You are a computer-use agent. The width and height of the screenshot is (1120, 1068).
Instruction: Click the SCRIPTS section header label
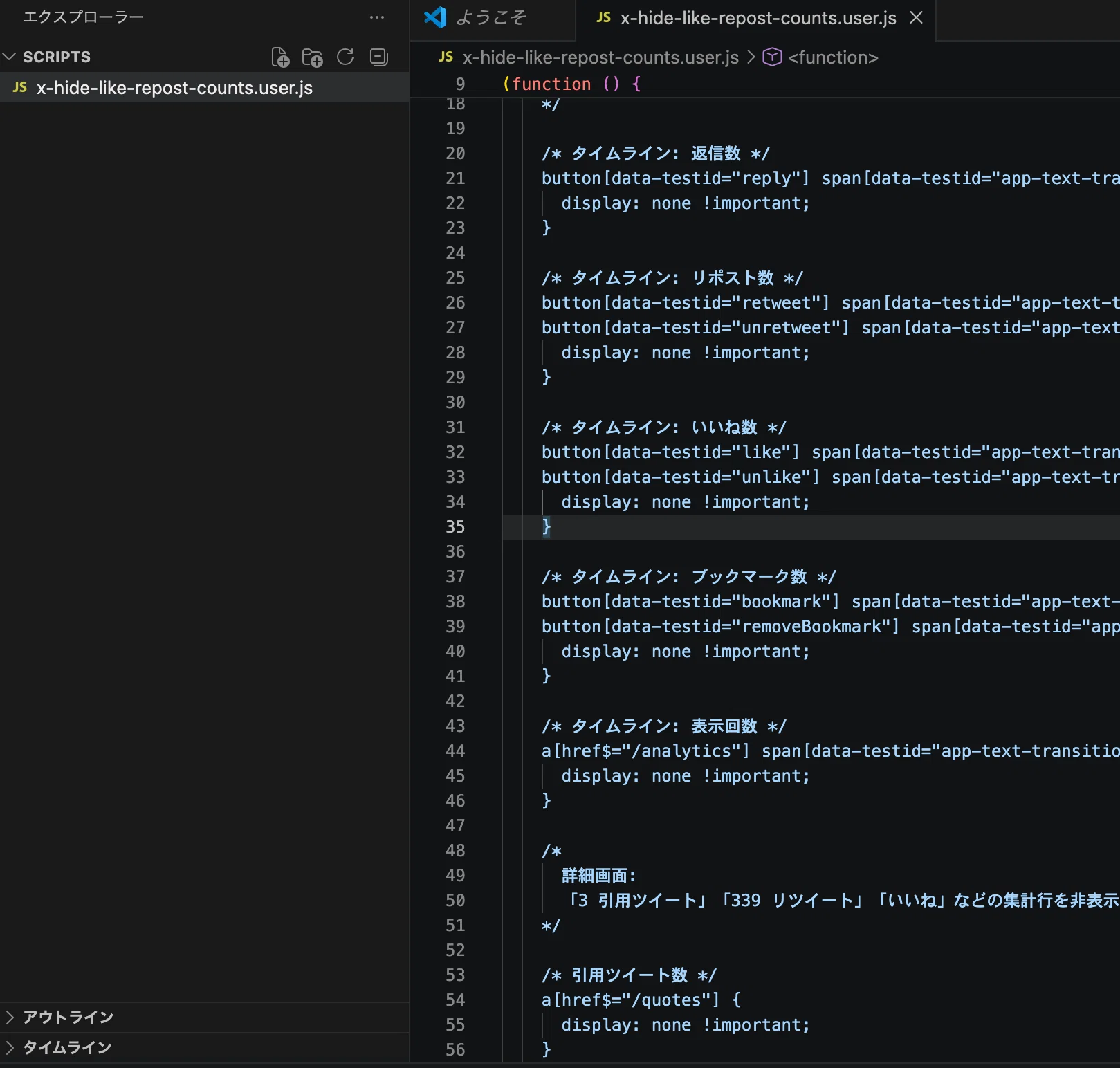tap(57, 57)
